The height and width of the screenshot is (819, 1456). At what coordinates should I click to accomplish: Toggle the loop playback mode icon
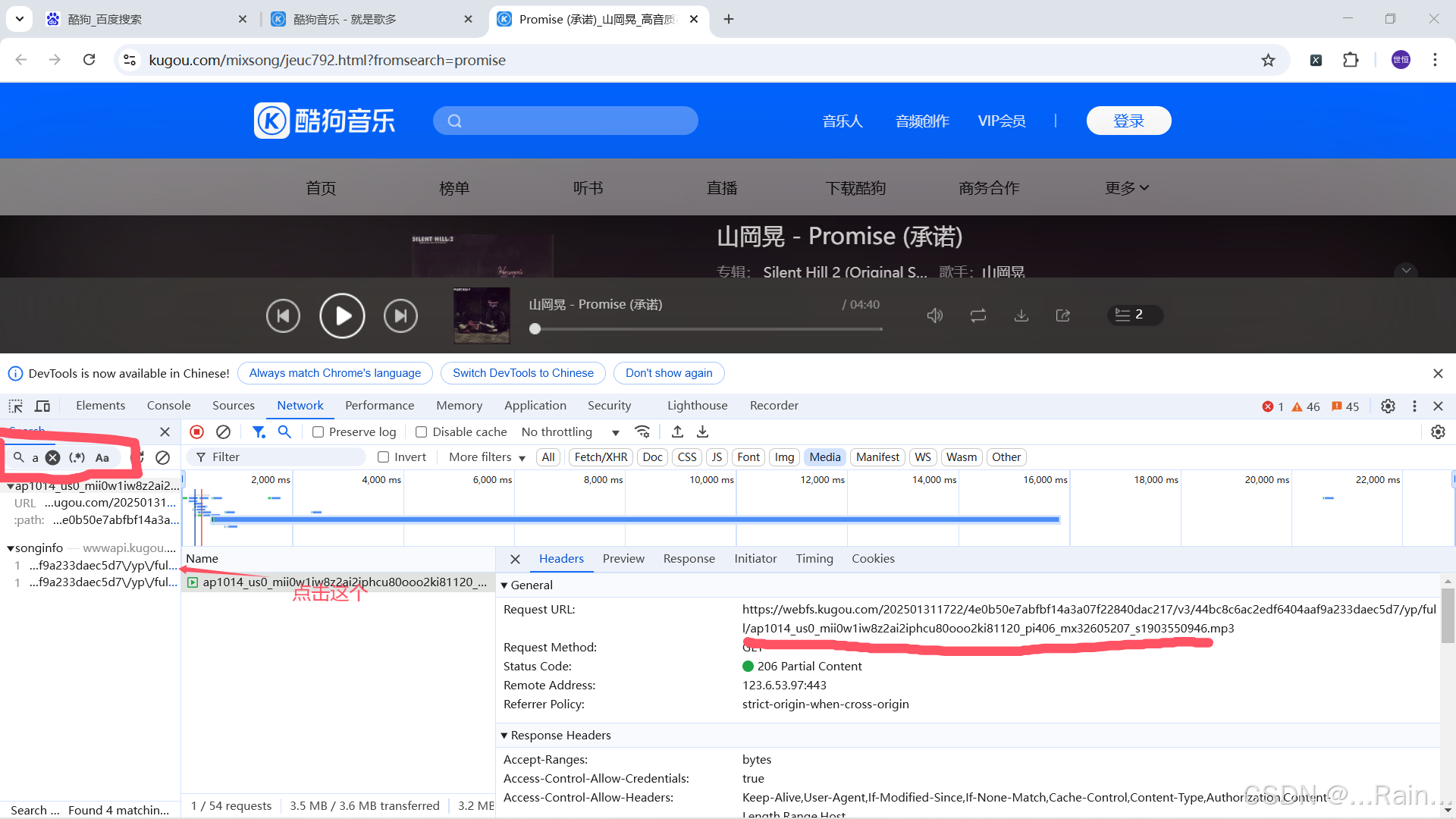[x=978, y=315]
